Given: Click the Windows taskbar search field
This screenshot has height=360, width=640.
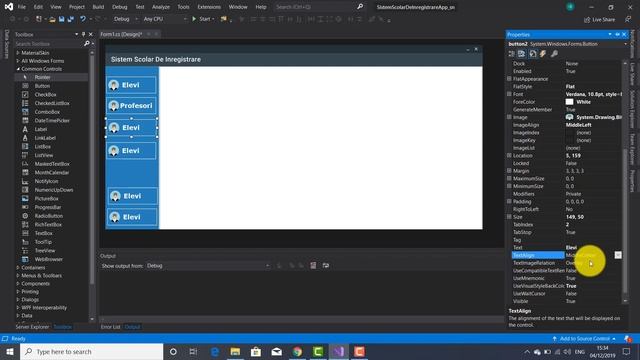Looking at the screenshot, I should point(91,351).
